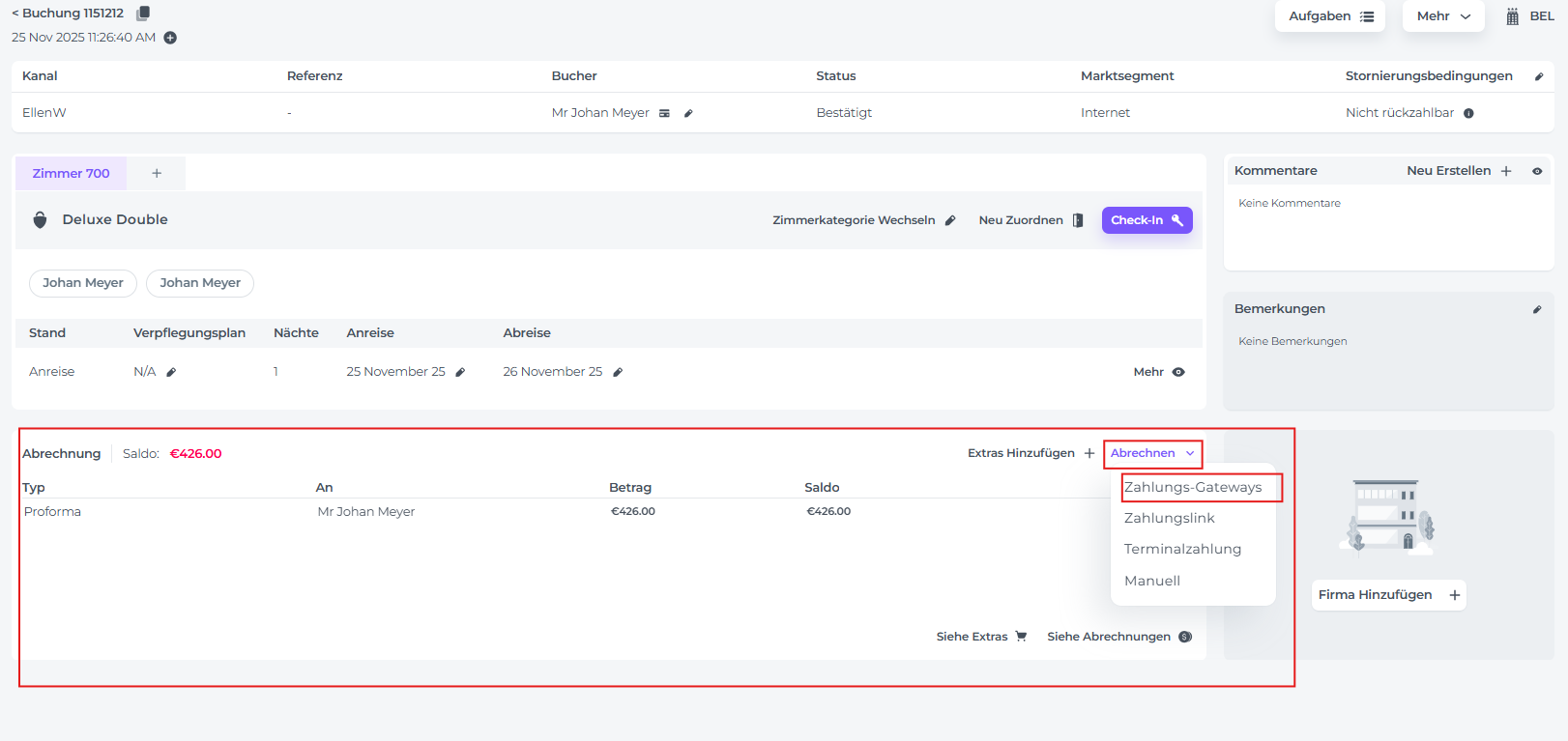Edit the departure date 26 November 25

pyautogui.click(x=618, y=372)
